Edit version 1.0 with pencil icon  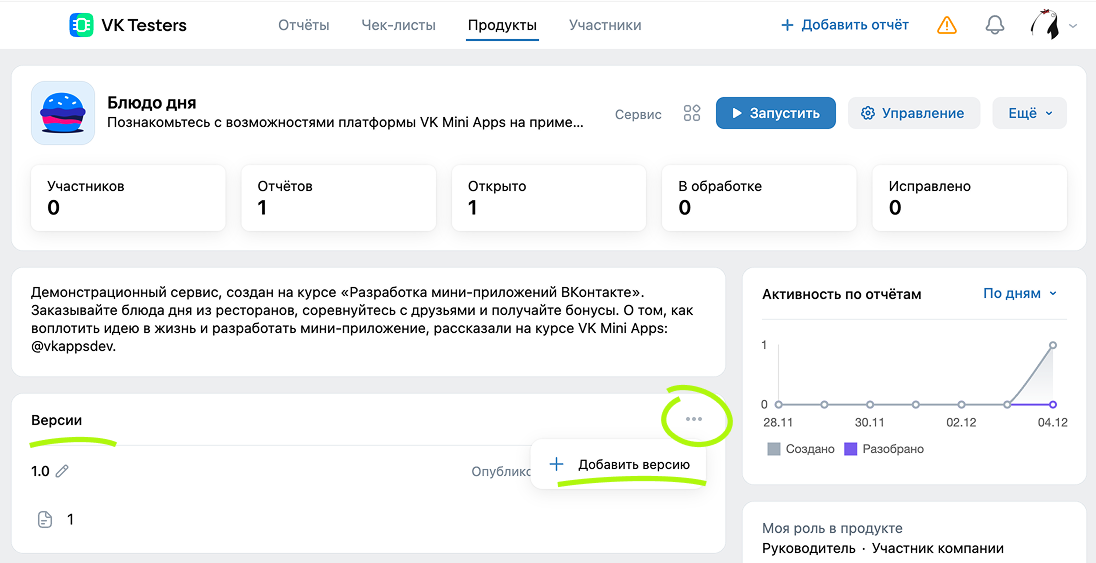point(62,471)
